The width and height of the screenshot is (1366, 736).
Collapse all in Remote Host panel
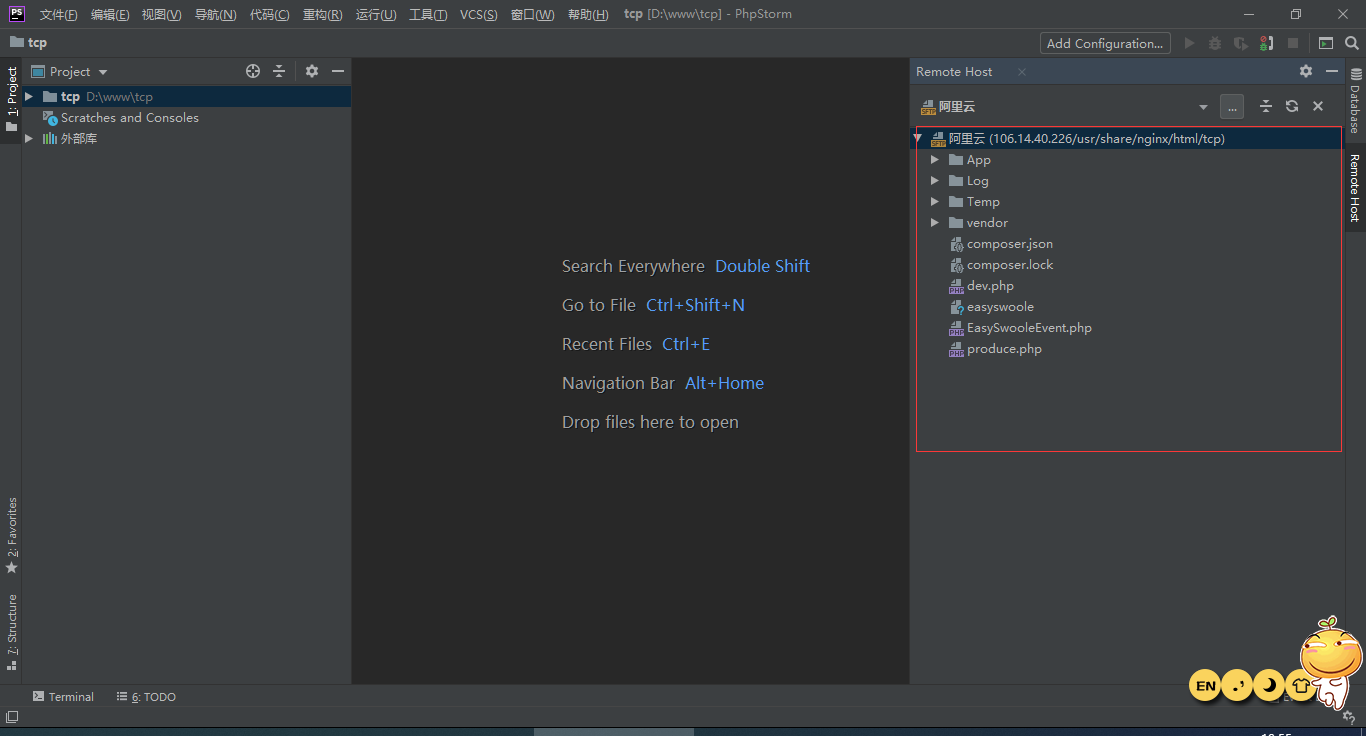pos(1265,106)
